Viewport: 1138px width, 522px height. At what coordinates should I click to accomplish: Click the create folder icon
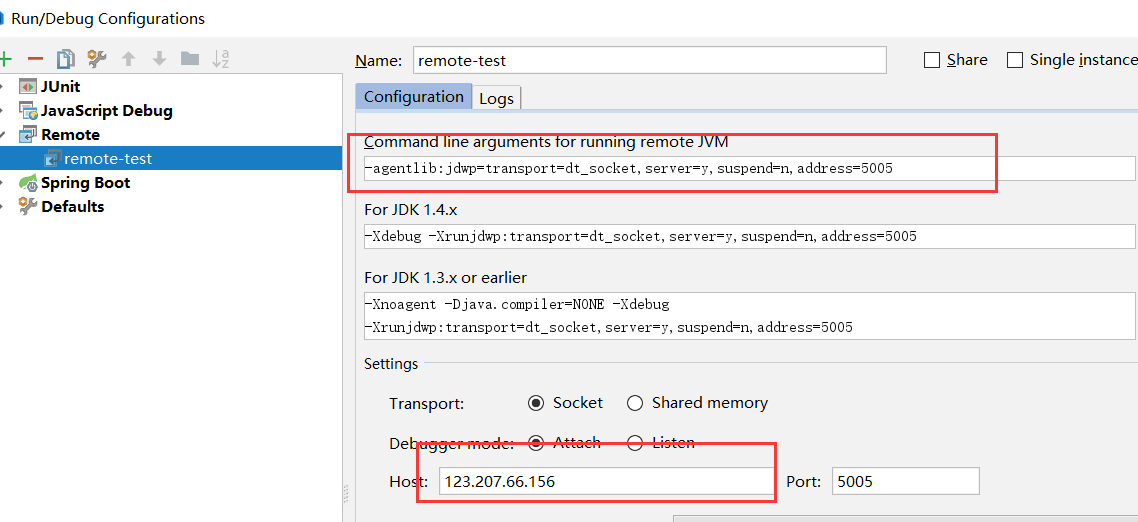pos(190,59)
